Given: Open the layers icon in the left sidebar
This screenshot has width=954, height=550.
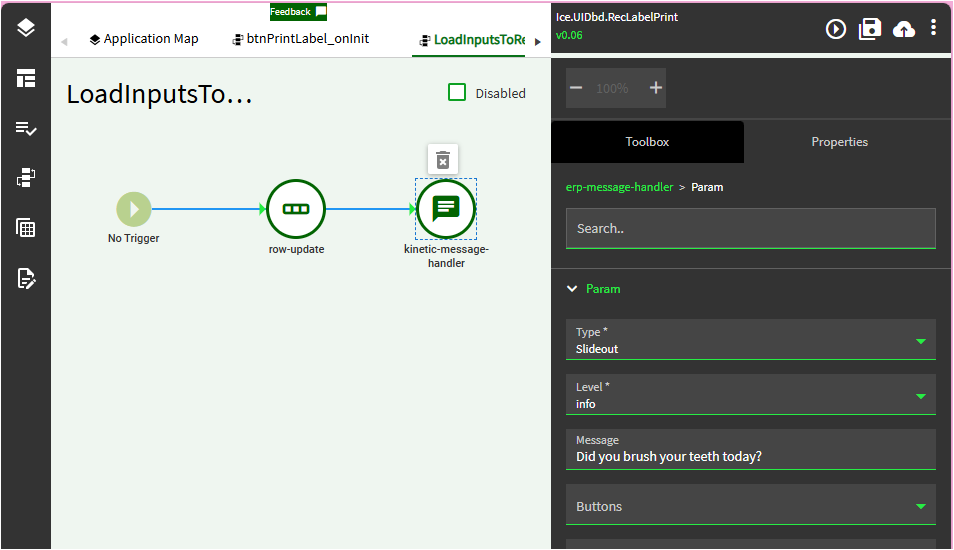Looking at the screenshot, I should [26, 27].
